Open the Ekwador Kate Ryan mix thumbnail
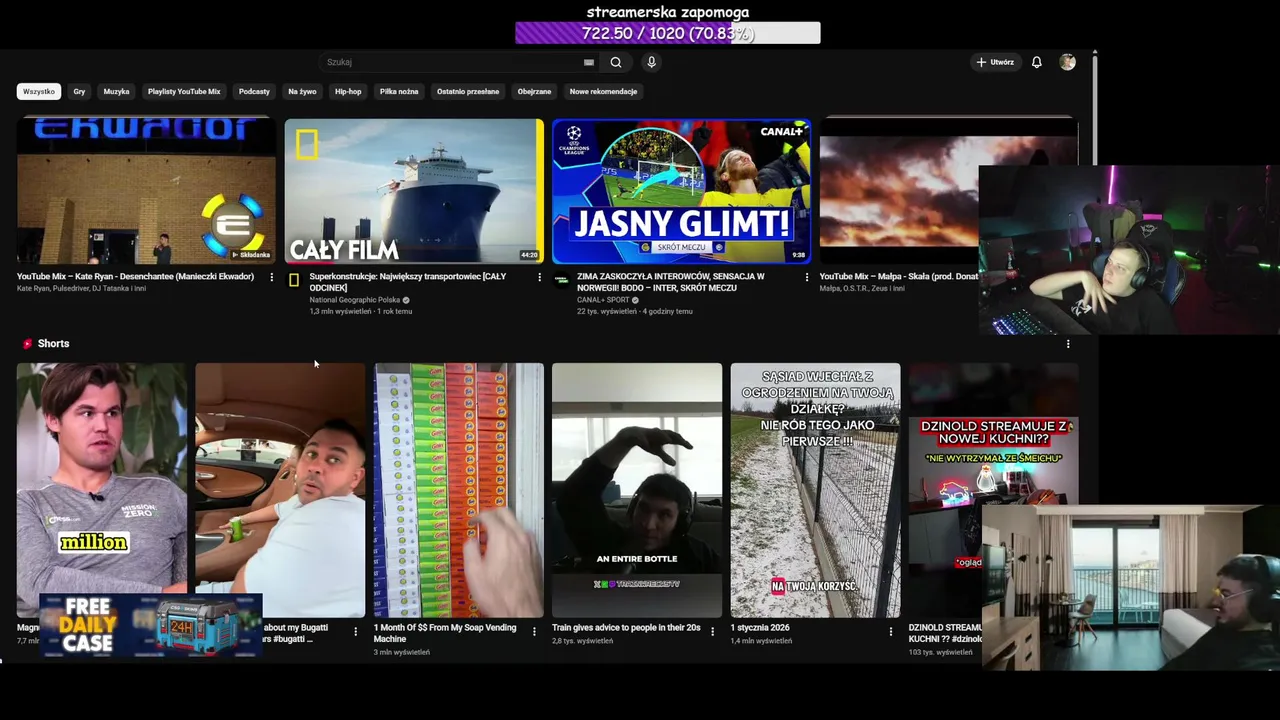The width and height of the screenshot is (1280, 720). tap(146, 191)
